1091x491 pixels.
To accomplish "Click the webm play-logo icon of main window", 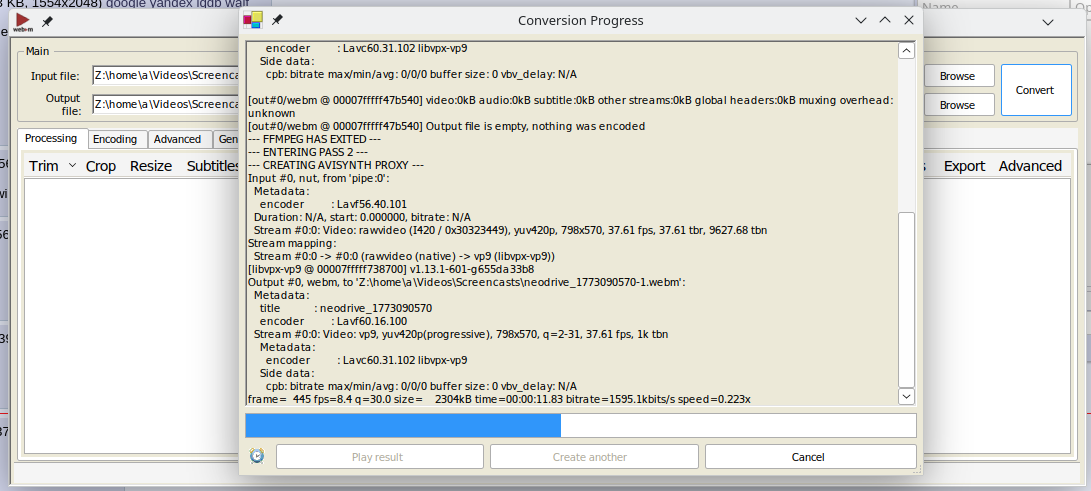I will (22, 22).
